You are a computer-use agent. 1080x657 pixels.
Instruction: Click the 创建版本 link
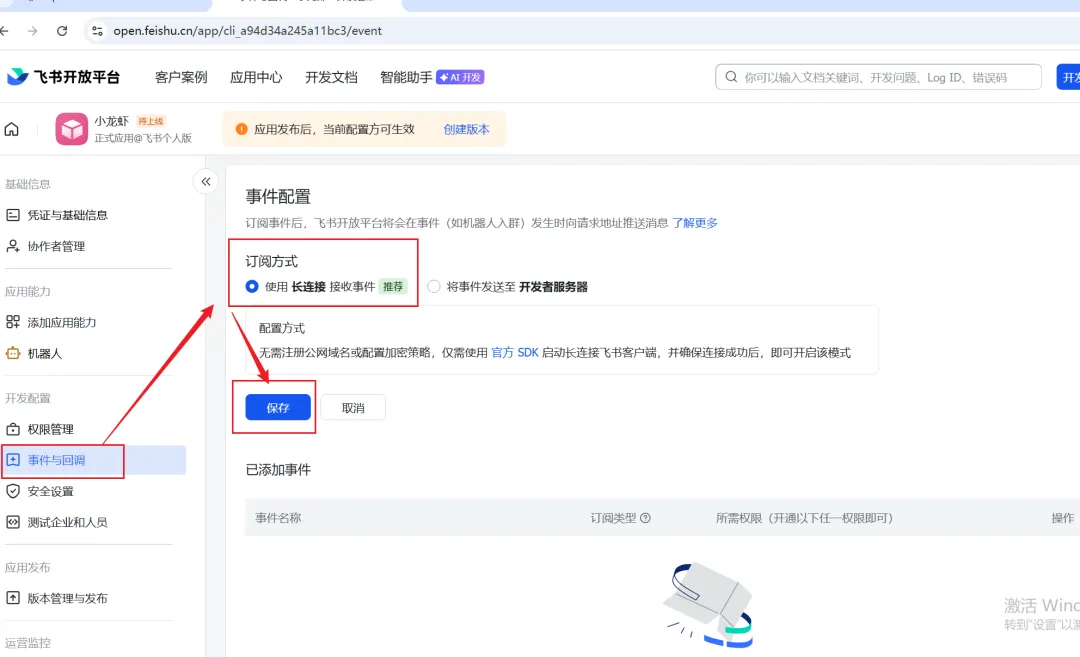(466, 129)
